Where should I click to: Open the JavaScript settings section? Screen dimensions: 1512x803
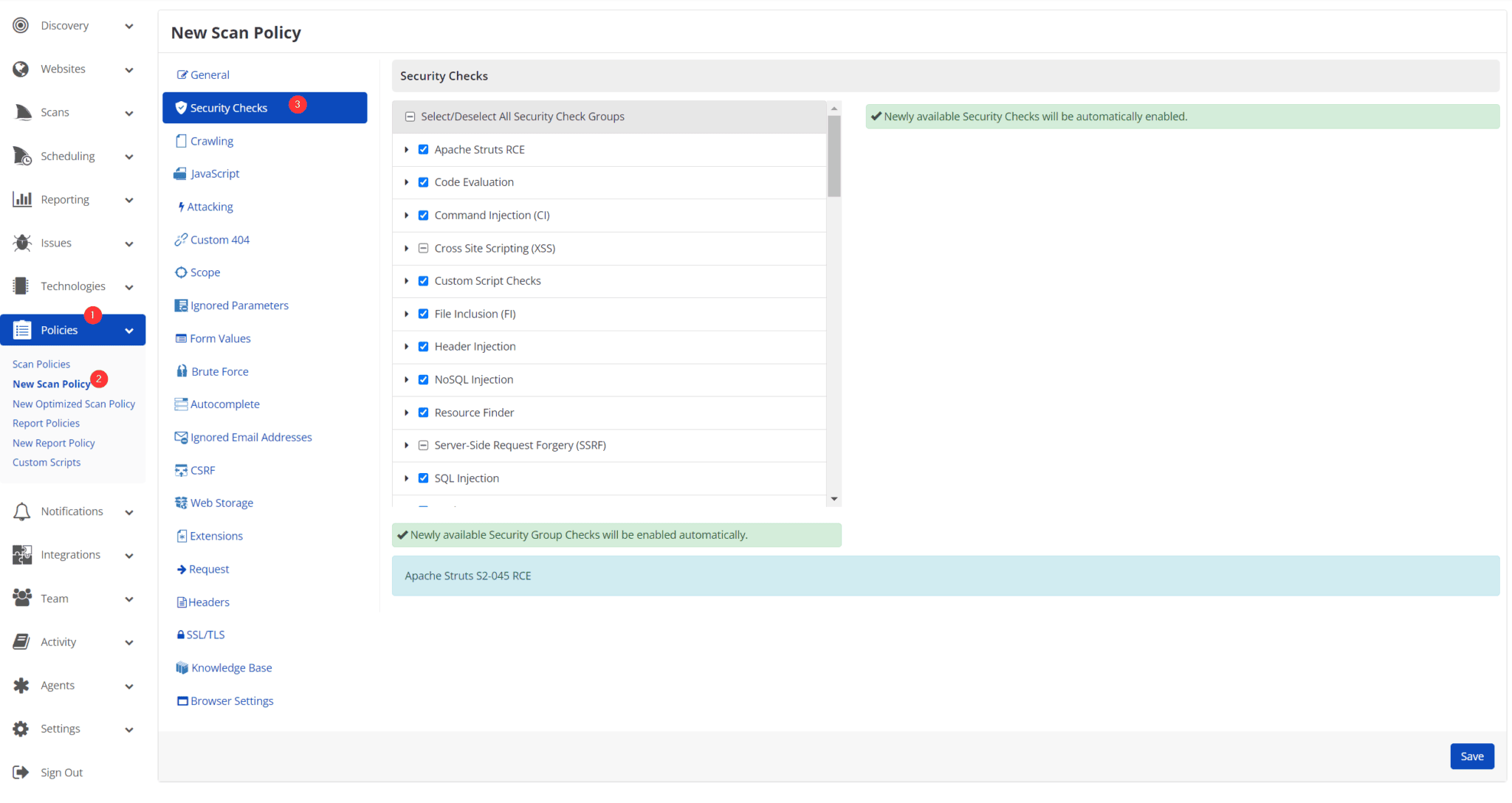tap(215, 173)
